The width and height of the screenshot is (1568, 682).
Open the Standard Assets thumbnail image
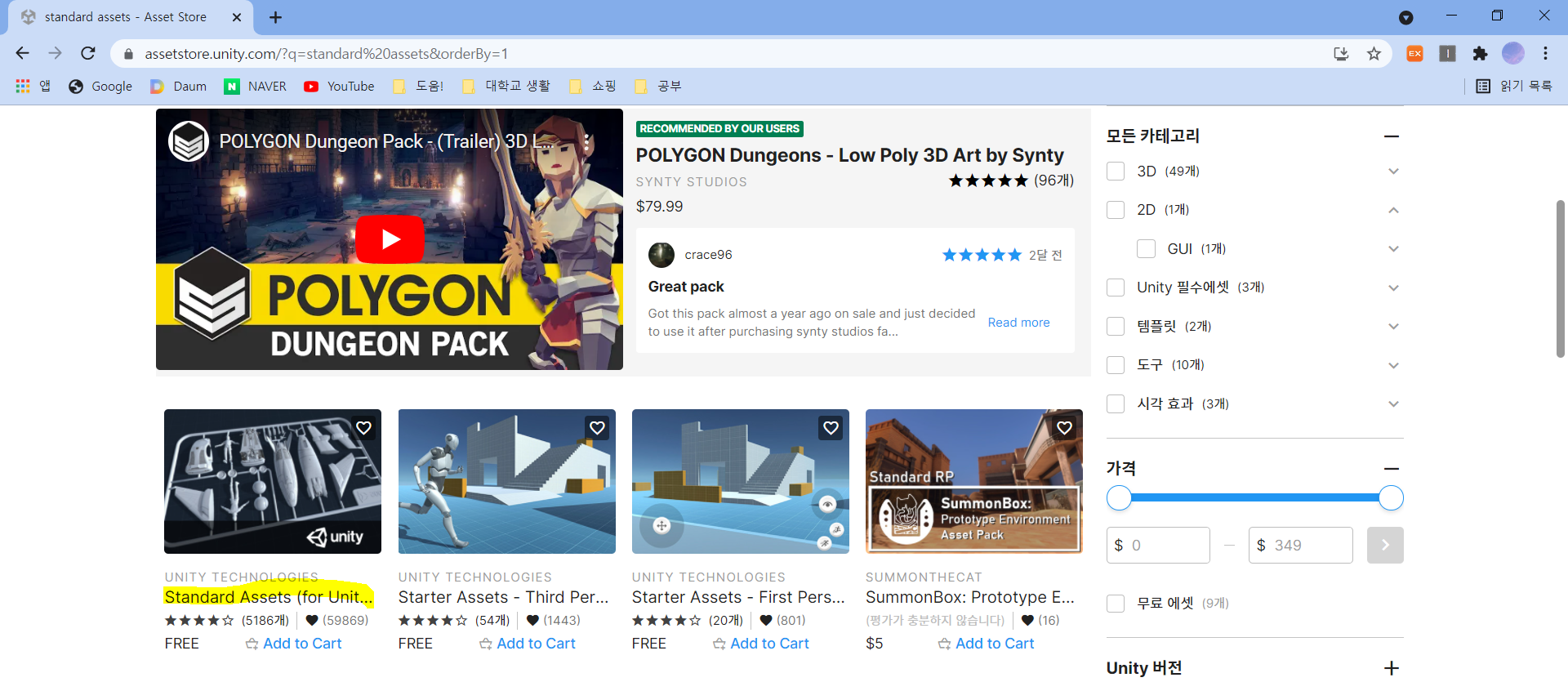coord(273,481)
